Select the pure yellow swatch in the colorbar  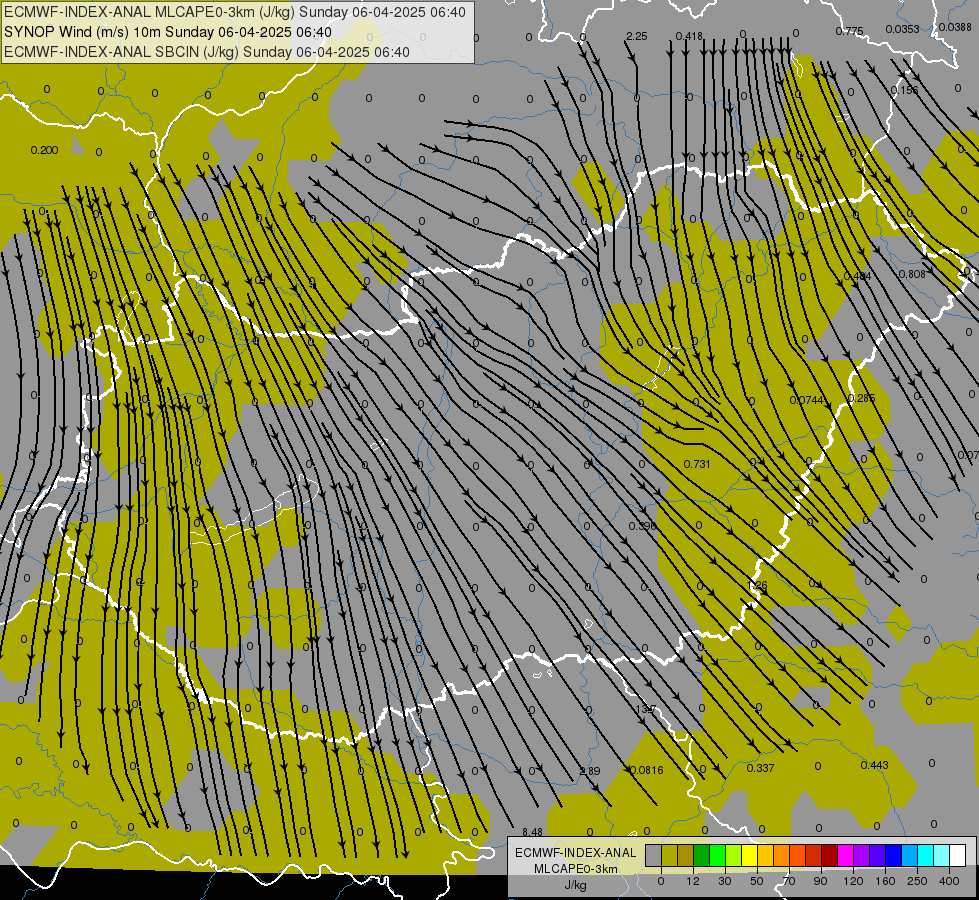750,855
